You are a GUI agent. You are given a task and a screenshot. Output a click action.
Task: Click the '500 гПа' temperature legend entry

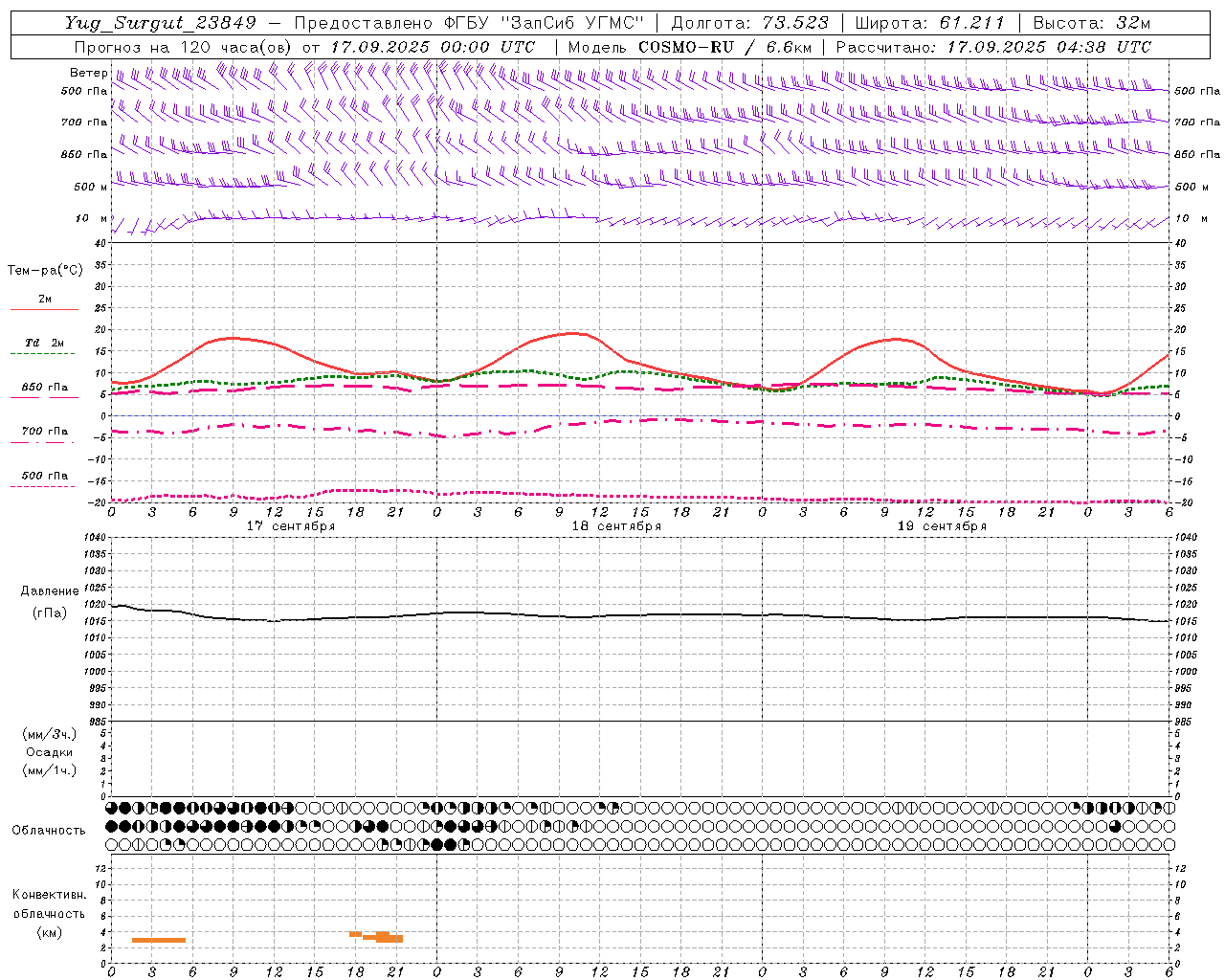pos(44,476)
